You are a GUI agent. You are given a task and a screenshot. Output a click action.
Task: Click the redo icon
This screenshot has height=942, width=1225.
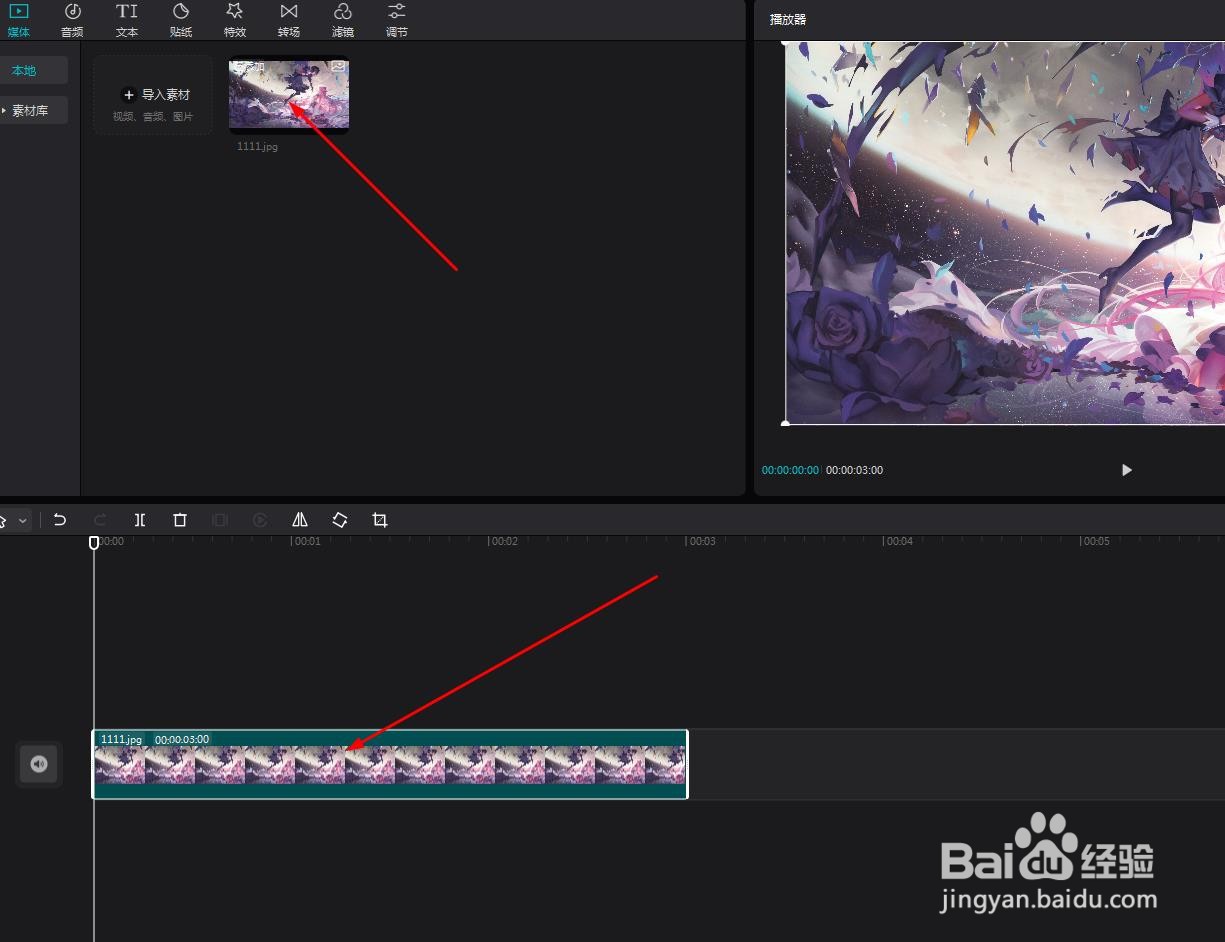point(100,520)
